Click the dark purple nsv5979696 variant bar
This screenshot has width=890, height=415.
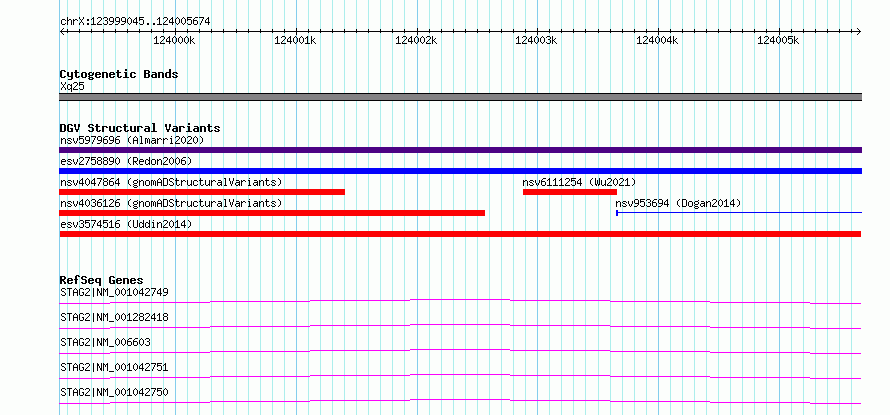click(460, 150)
